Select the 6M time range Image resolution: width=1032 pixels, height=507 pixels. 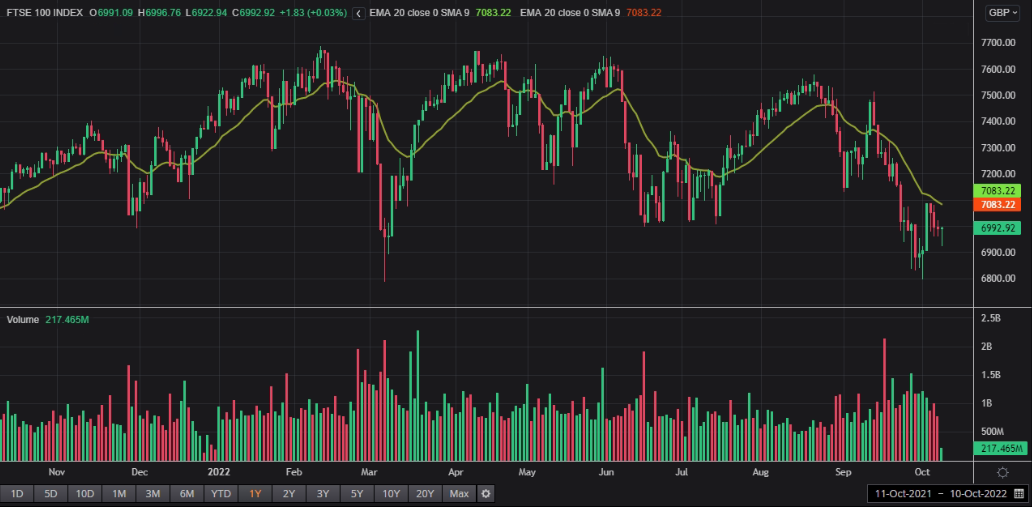click(186, 493)
